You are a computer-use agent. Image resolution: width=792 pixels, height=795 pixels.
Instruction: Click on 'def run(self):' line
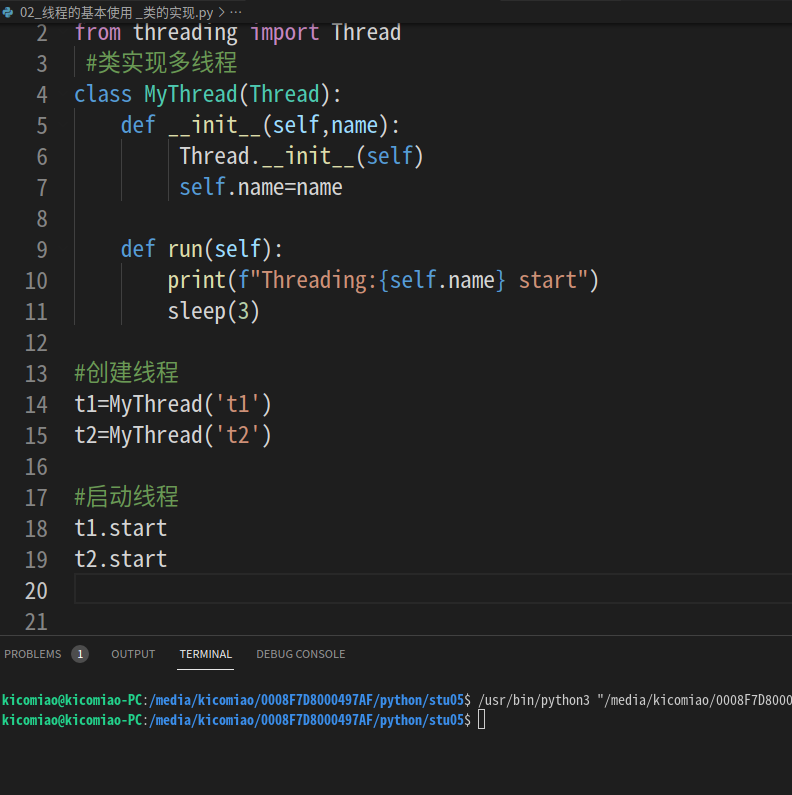pos(202,249)
